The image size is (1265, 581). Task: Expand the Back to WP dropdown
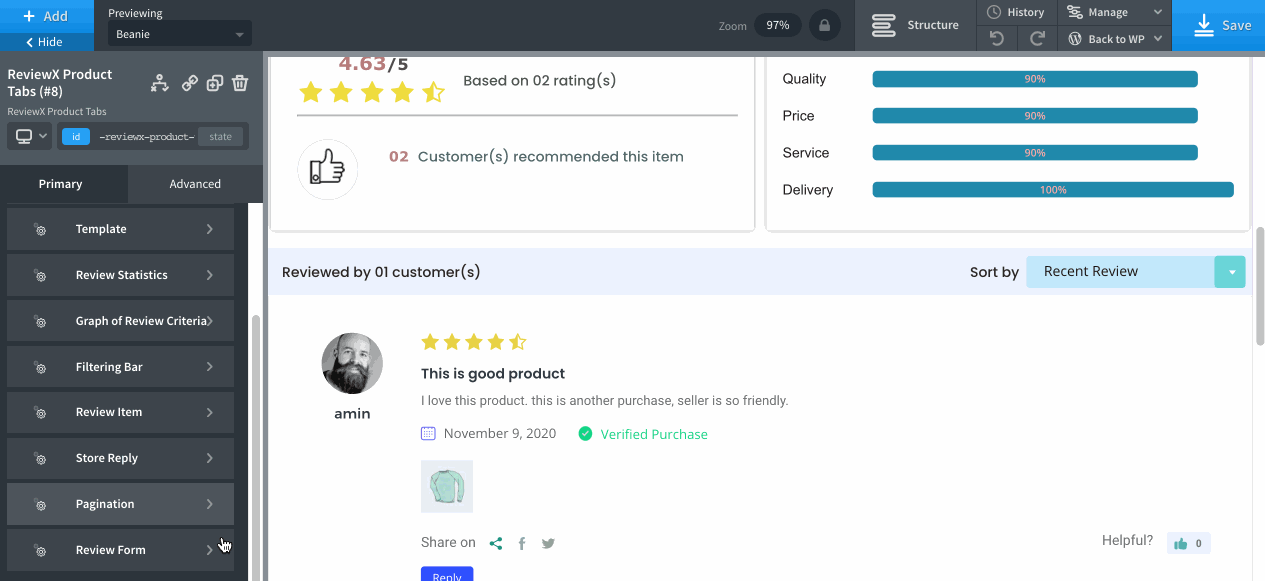coord(1117,38)
